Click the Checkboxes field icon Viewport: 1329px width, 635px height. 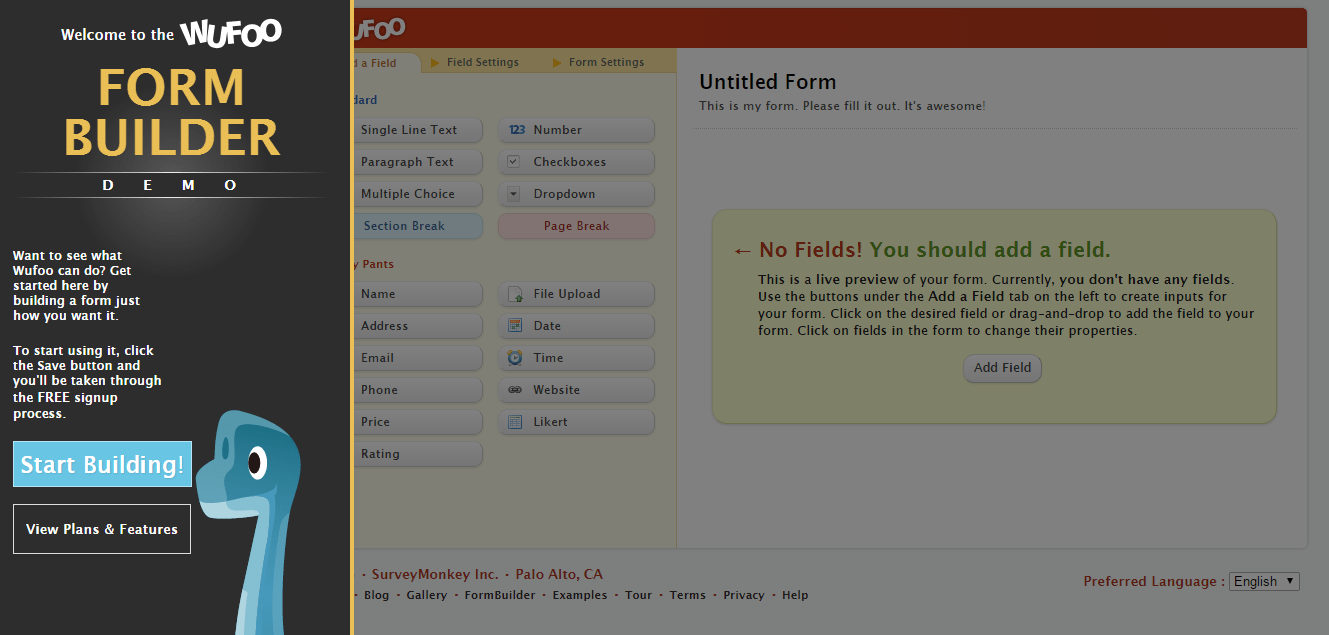point(514,162)
